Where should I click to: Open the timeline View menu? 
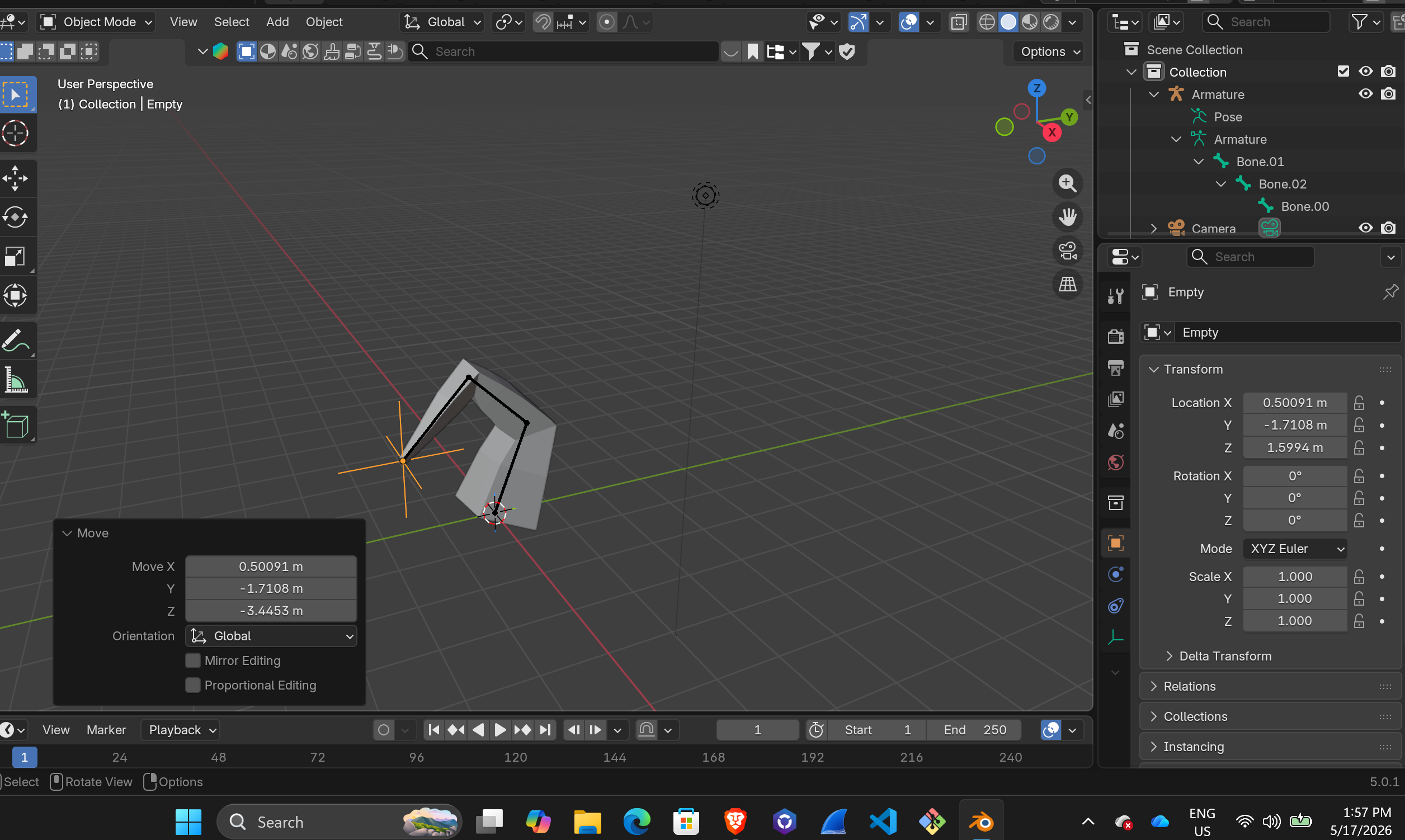[56, 730]
